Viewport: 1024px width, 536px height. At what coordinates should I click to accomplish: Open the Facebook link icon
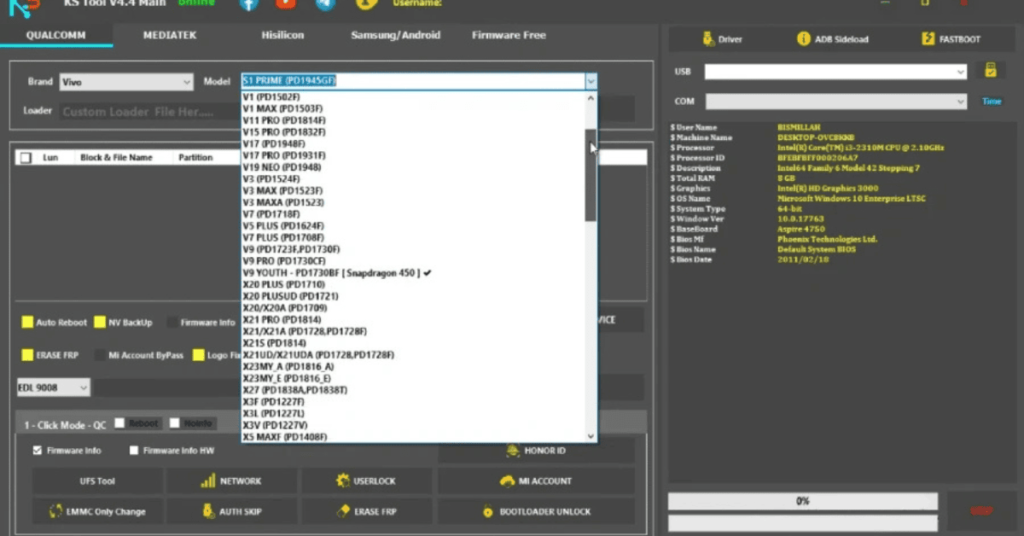(249, 5)
